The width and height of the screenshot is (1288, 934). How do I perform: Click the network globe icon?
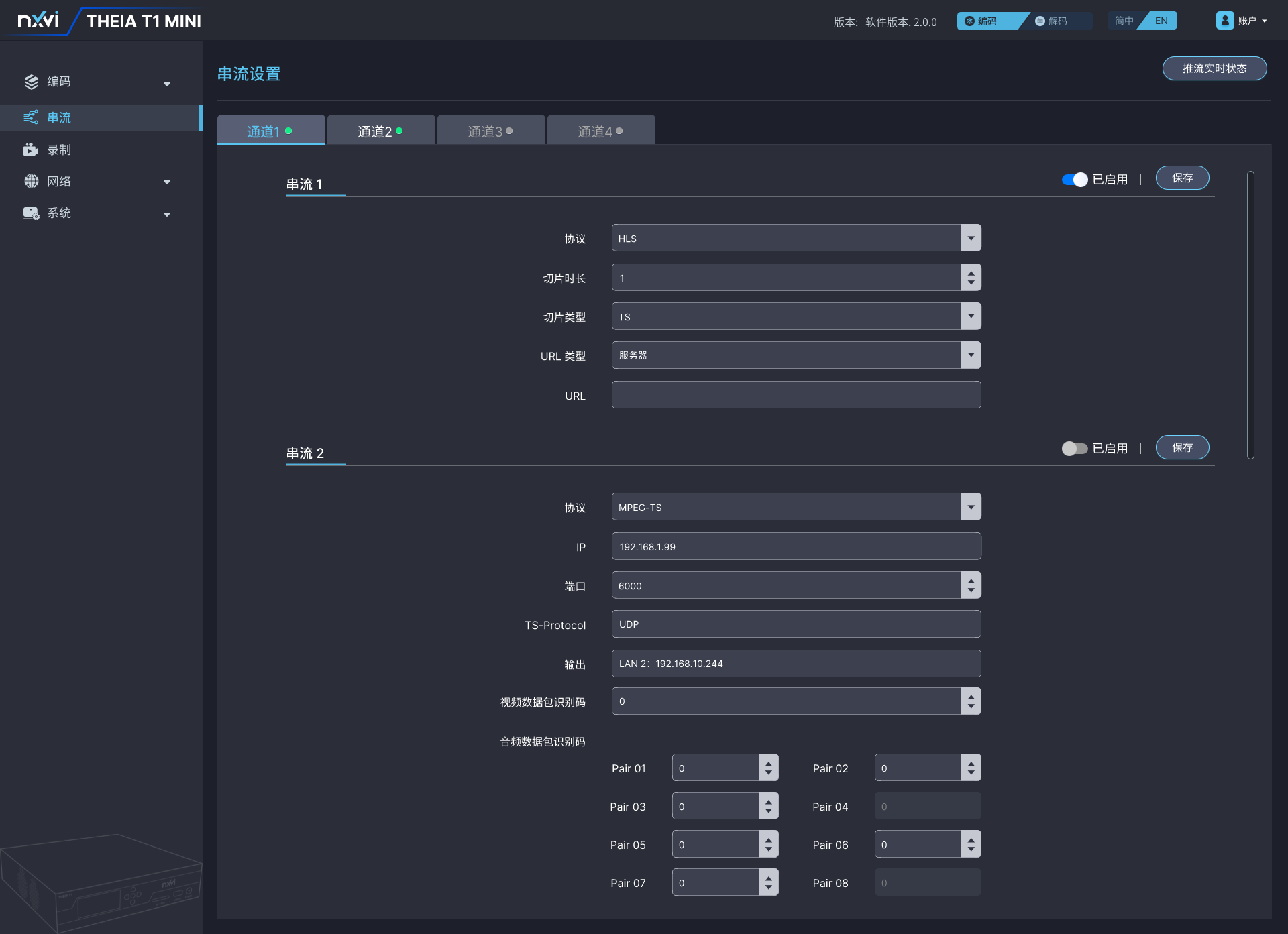tap(31, 181)
